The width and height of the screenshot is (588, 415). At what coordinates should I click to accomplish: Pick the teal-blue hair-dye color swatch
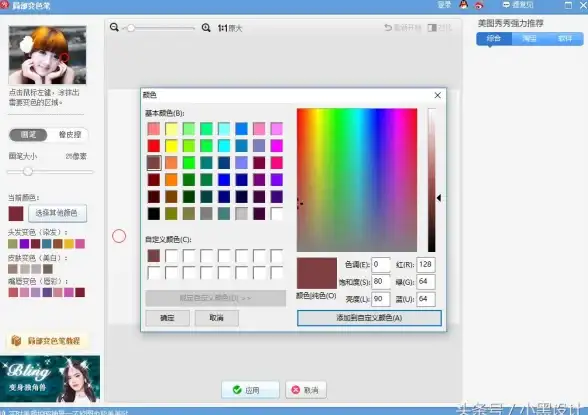click(46, 244)
